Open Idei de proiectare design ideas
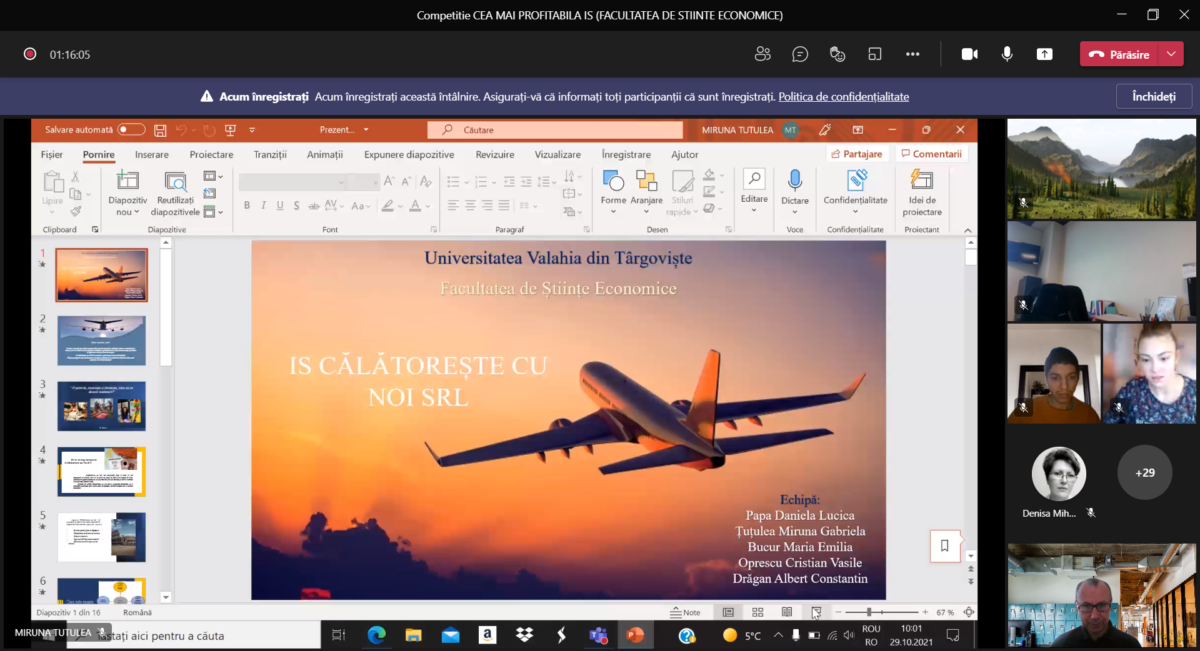The width and height of the screenshot is (1200, 651). pyautogui.click(x=922, y=192)
